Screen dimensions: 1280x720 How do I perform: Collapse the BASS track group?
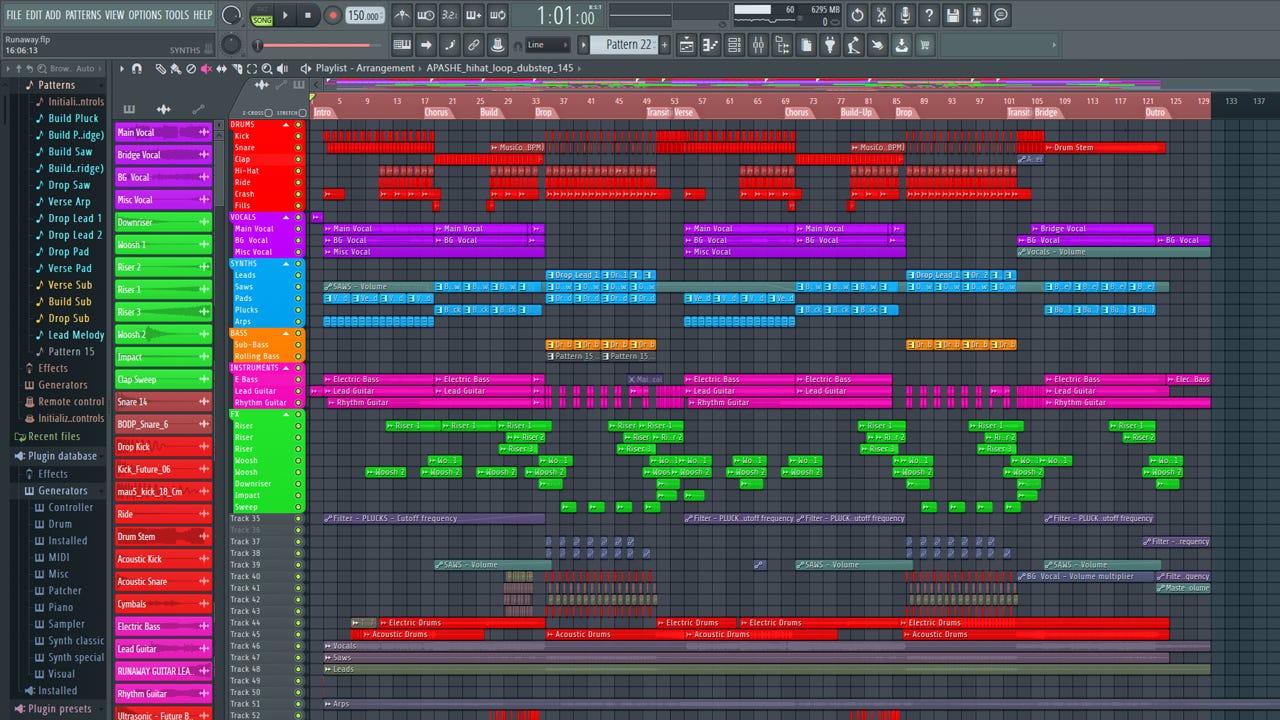tap(285, 333)
